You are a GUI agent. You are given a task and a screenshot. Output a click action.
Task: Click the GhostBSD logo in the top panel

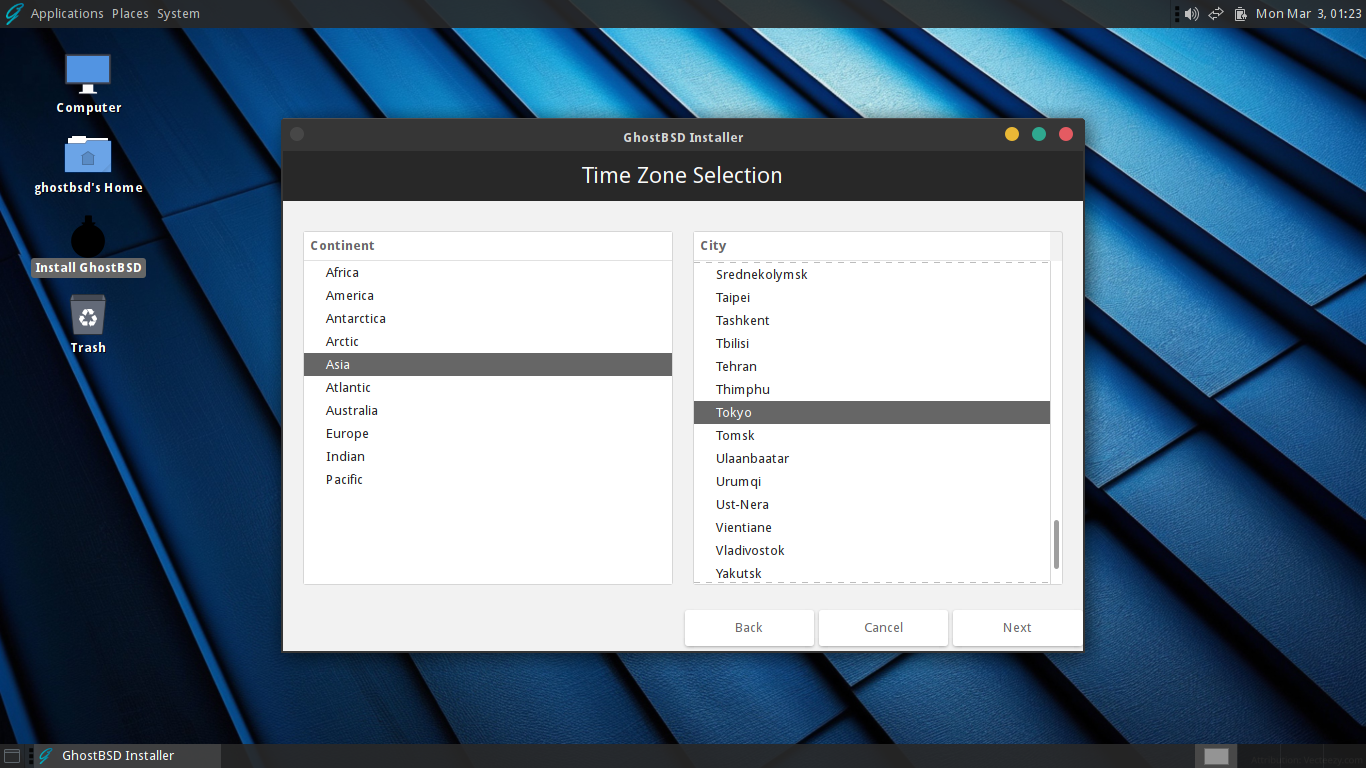click(x=13, y=14)
